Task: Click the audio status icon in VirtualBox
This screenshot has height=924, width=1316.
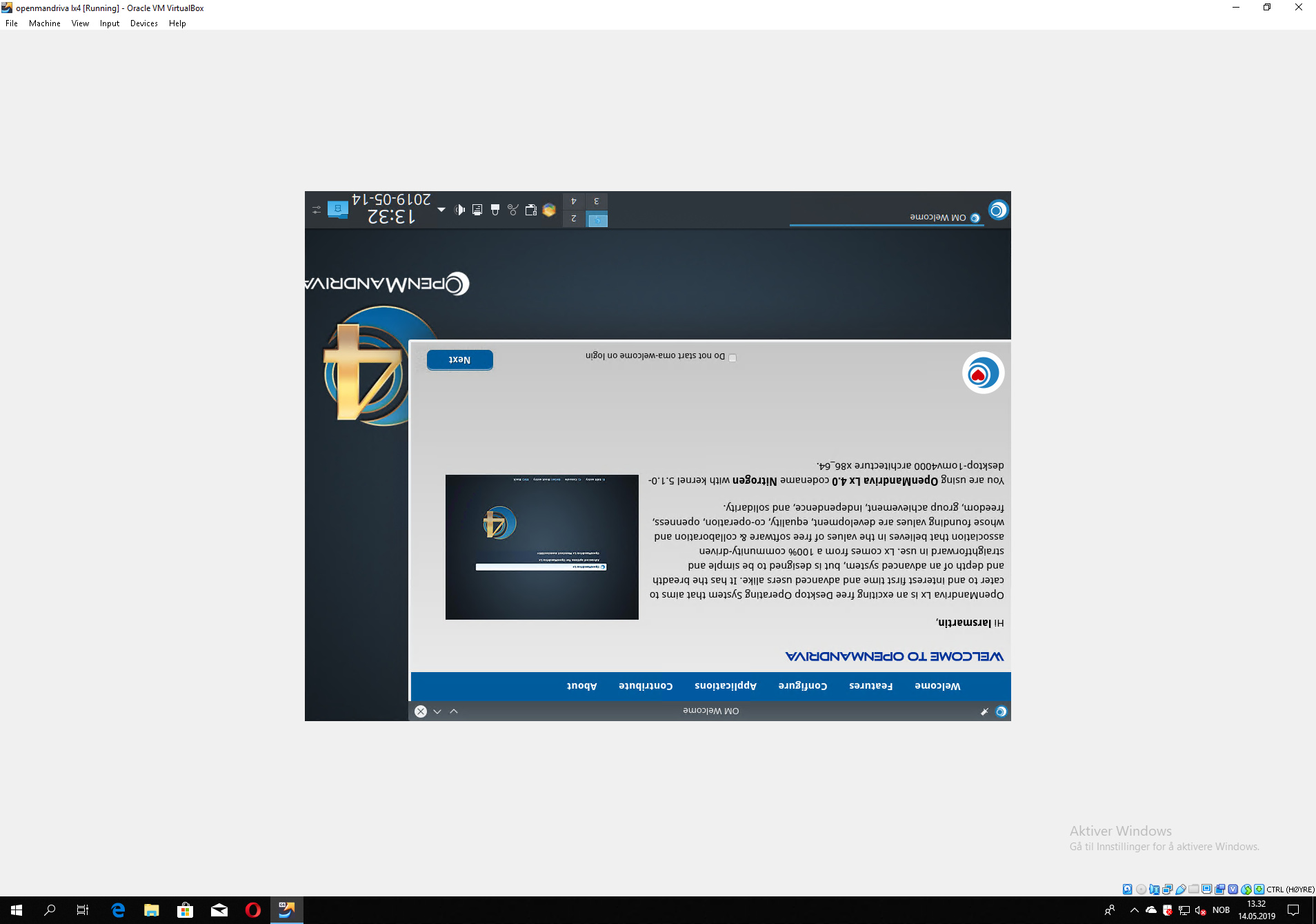Action: [x=1154, y=889]
